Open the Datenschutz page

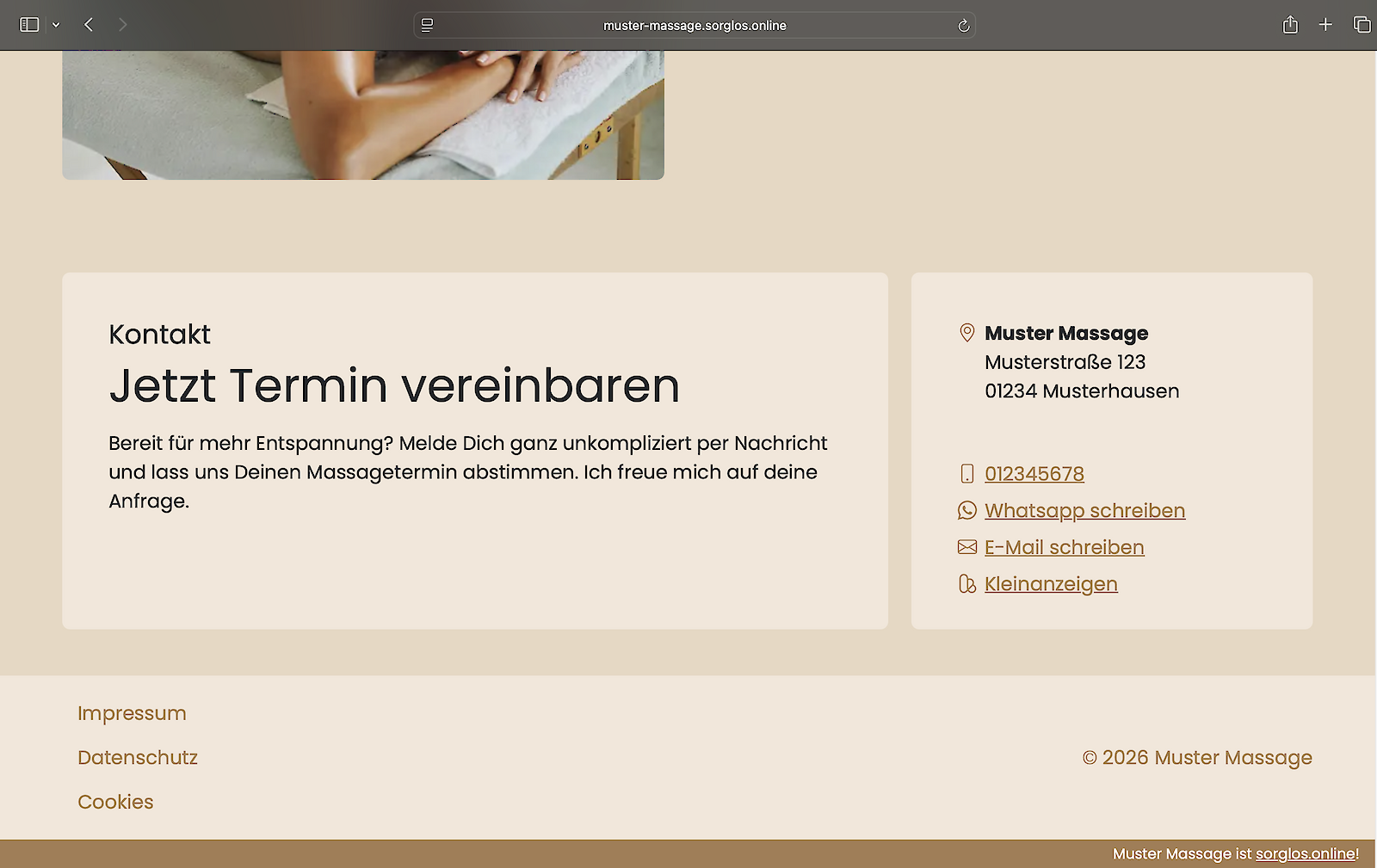(x=138, y=758)
